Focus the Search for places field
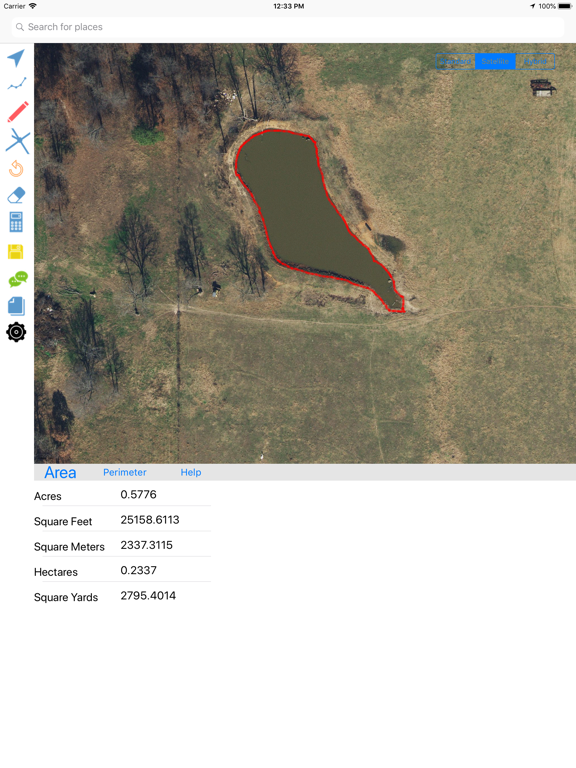The width and height of the screenshot is (576, 768). [288, 27]
